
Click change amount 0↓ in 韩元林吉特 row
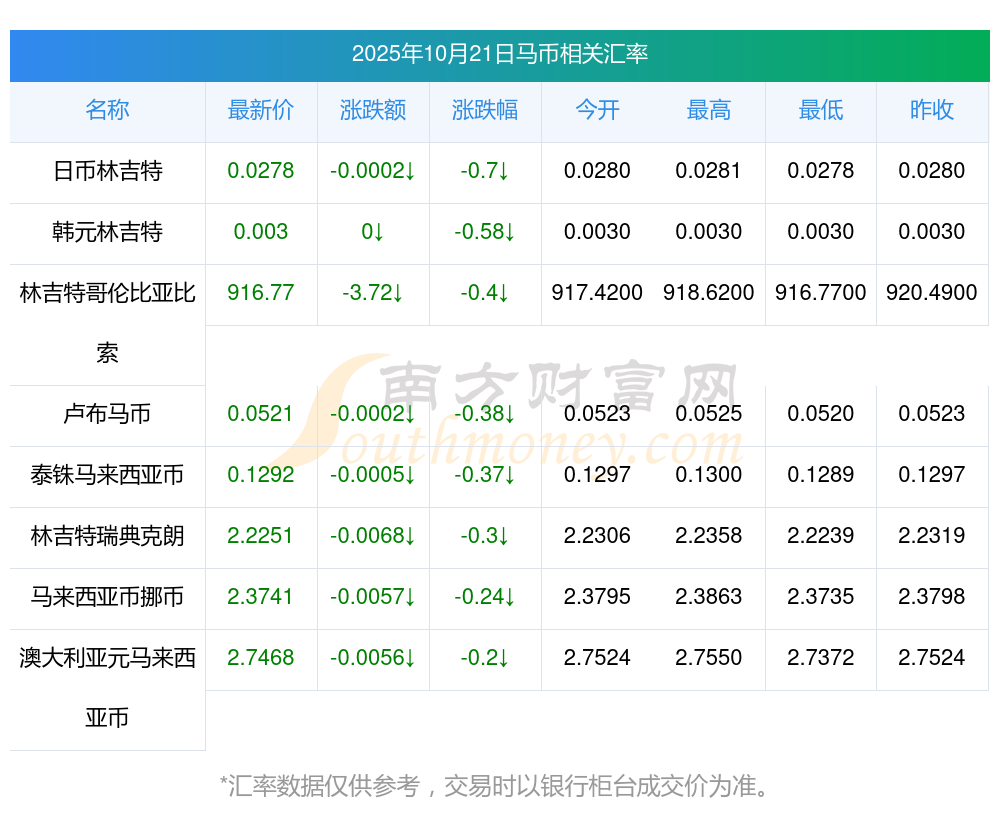coord(373,232)
